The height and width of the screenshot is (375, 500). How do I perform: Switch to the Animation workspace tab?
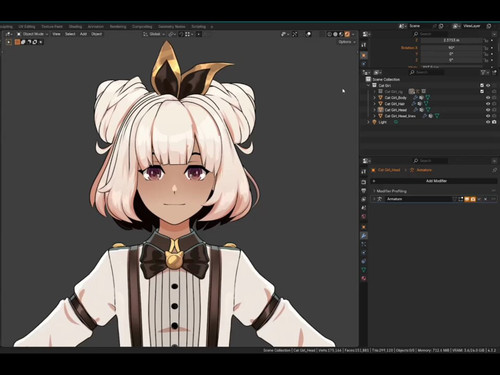click(x=96, y=27)
